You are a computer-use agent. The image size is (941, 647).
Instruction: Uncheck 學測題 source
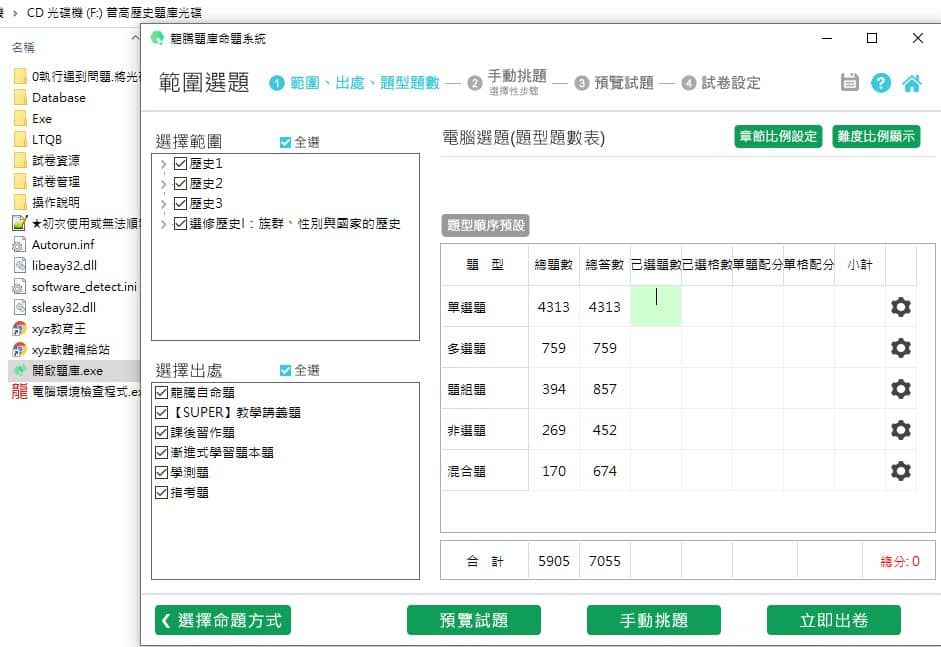click(161, 472)
